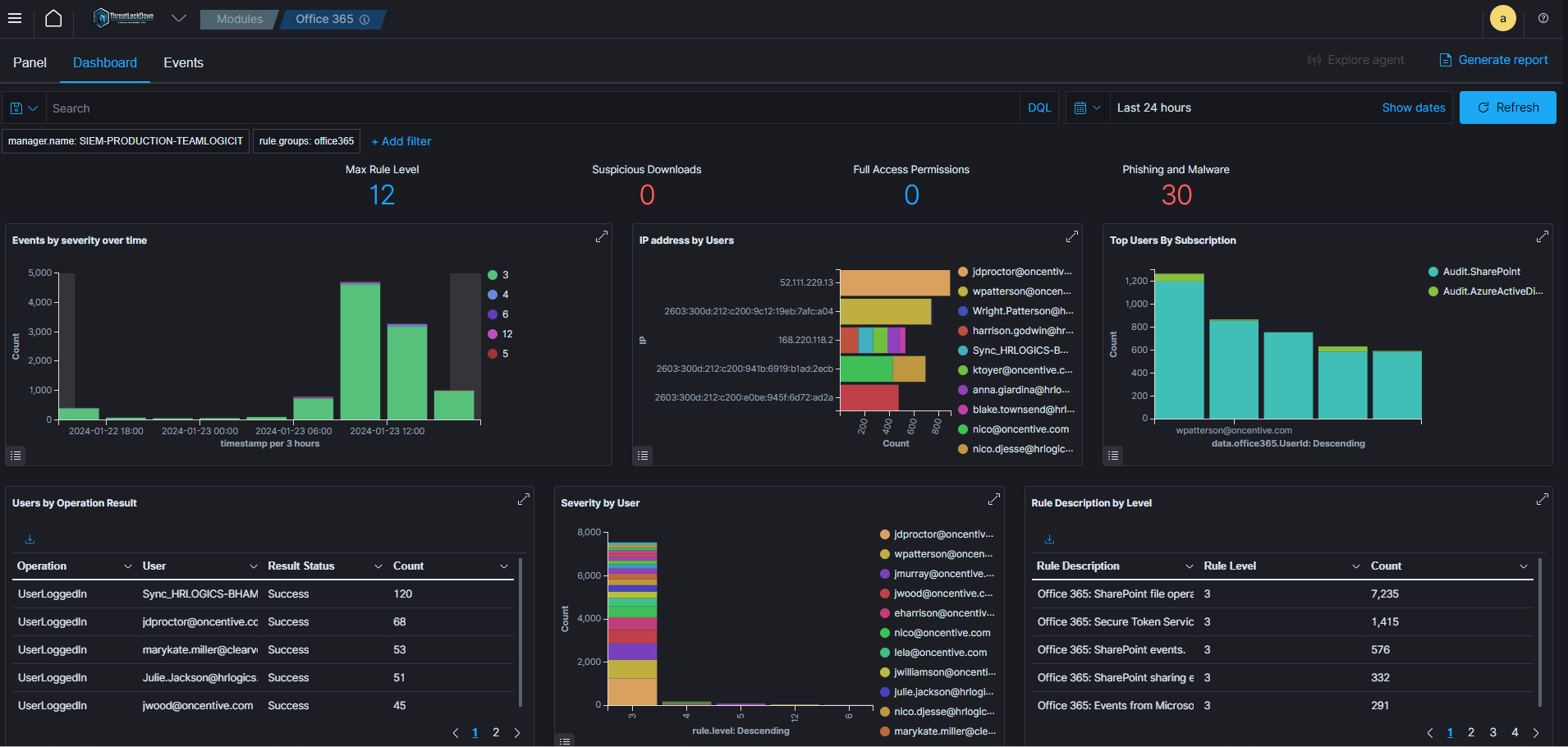Image resolution: width=1568 pixels, height=747 pixels.
Task: Open the calendar quick date menu
Action: (1087, 108)
